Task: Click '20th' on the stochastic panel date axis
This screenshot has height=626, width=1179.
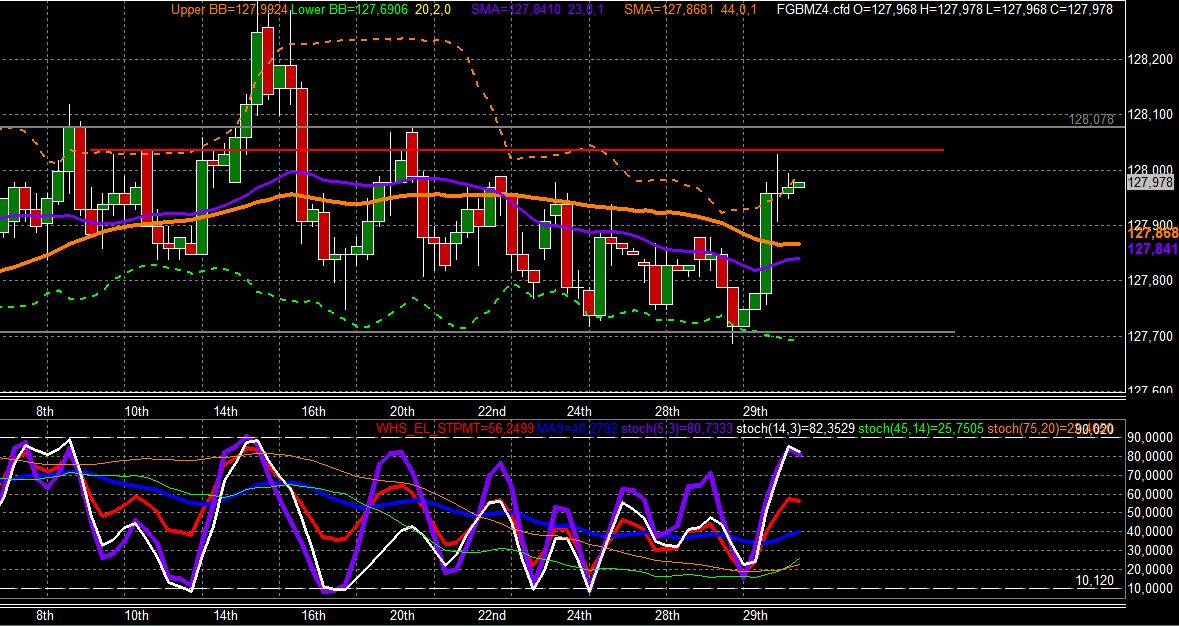Action: [x=402, y=615]
